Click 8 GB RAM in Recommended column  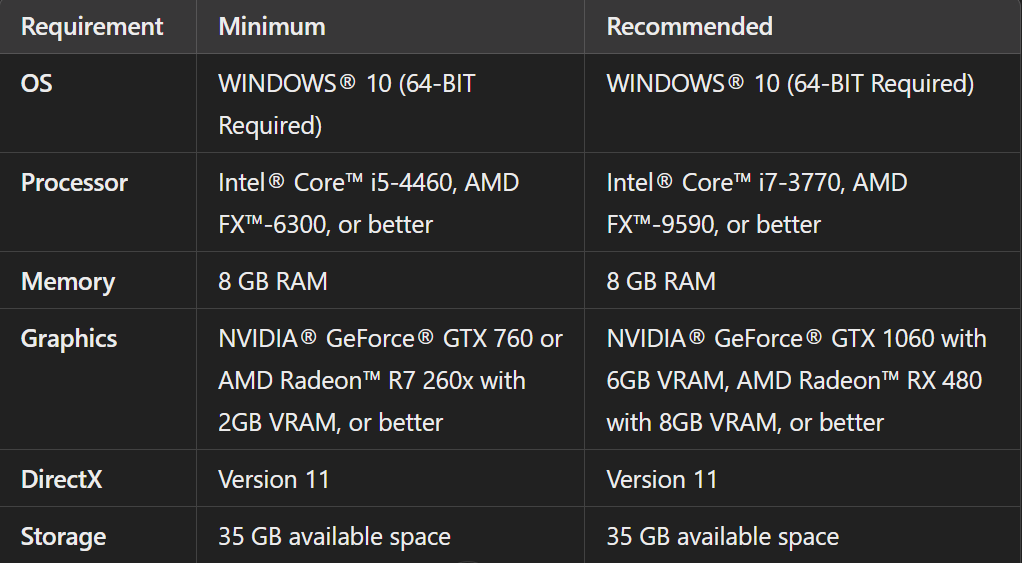click(x=661, y=281)
